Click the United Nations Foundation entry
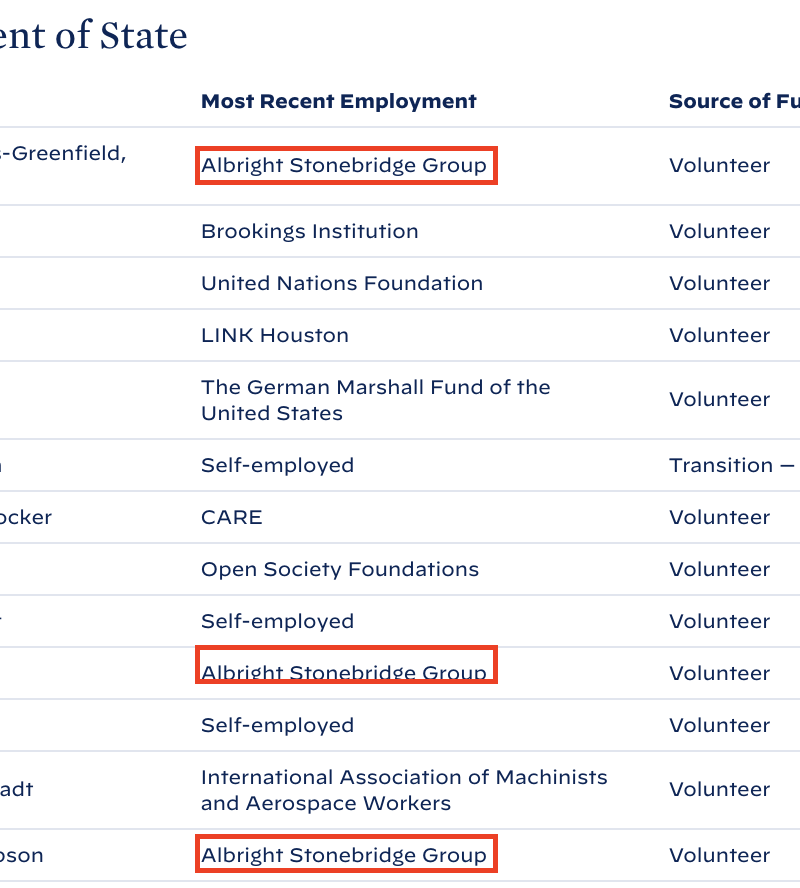 coord(342,283)
